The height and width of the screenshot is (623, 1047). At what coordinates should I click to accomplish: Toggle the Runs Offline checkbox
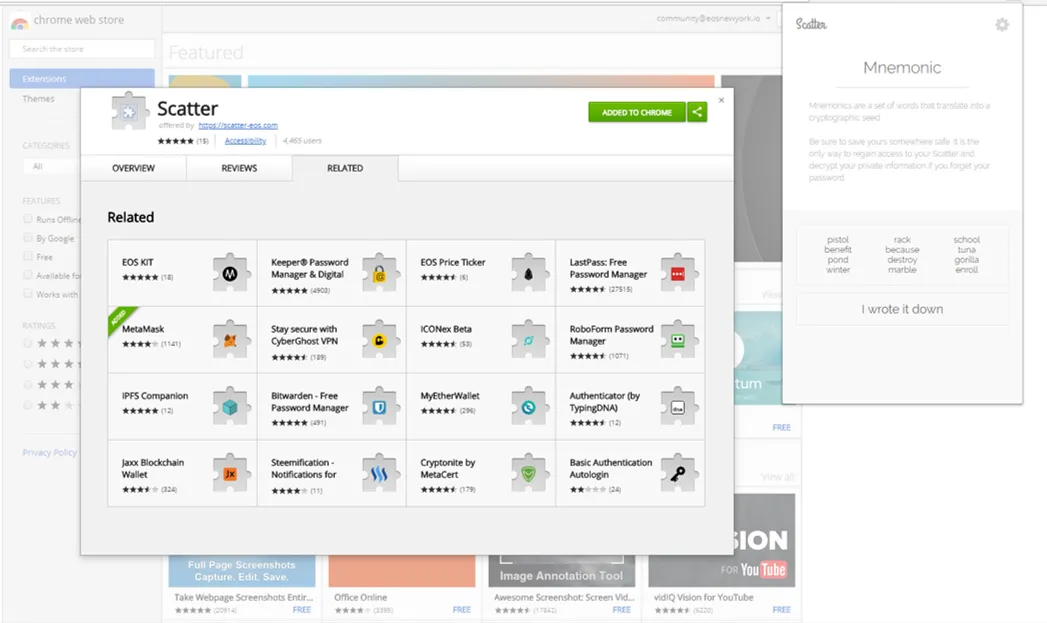coord(27,218)
